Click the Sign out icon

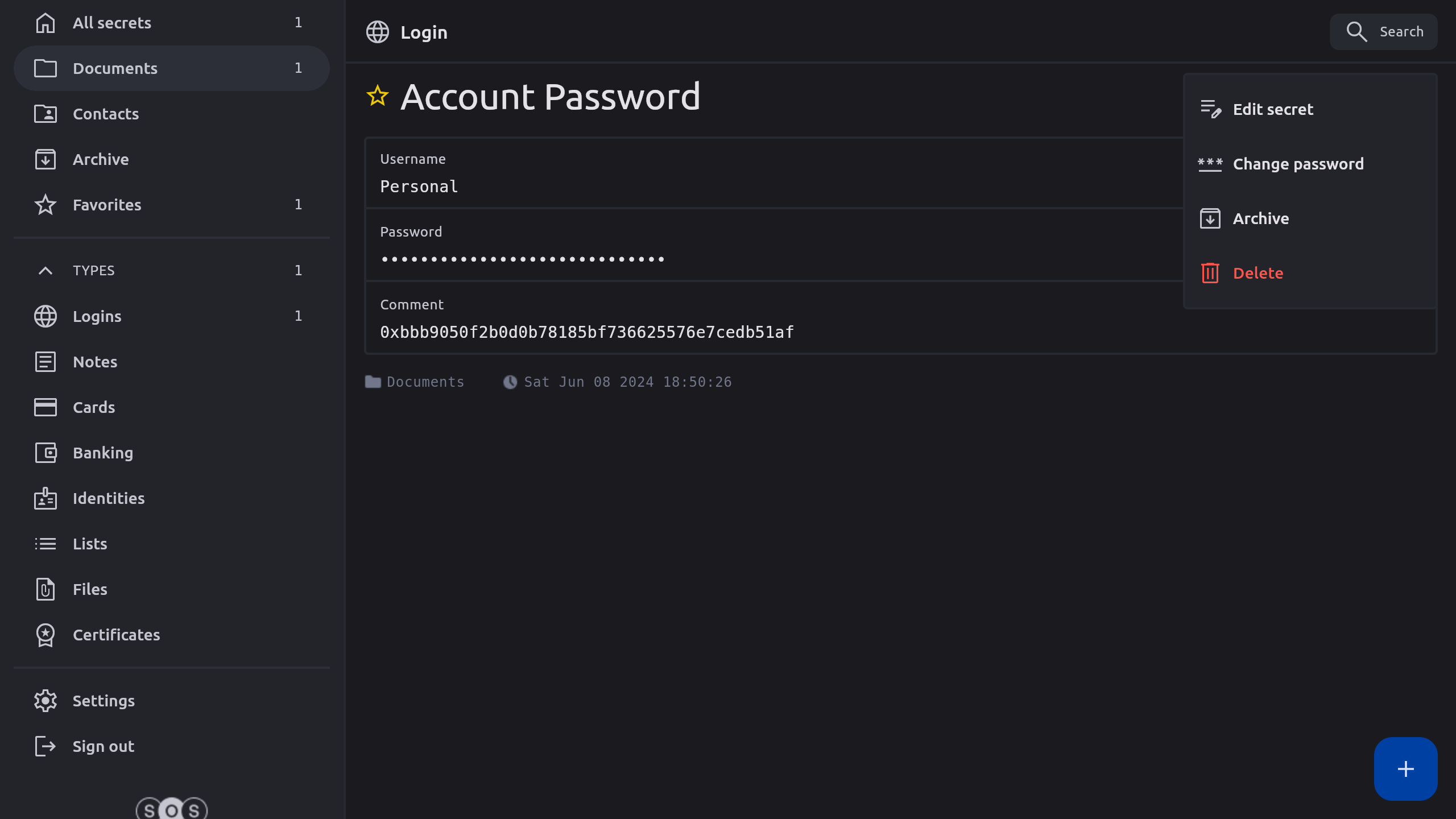point(45,746)
